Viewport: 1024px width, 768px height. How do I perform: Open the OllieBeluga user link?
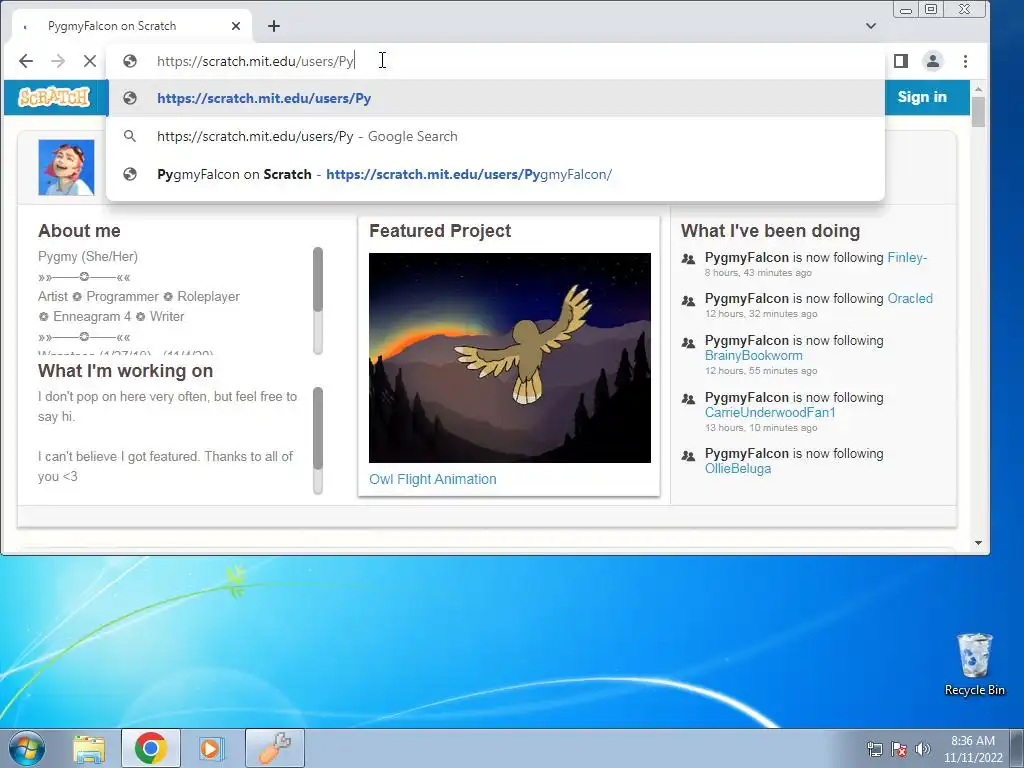click(x=738, y=468)
